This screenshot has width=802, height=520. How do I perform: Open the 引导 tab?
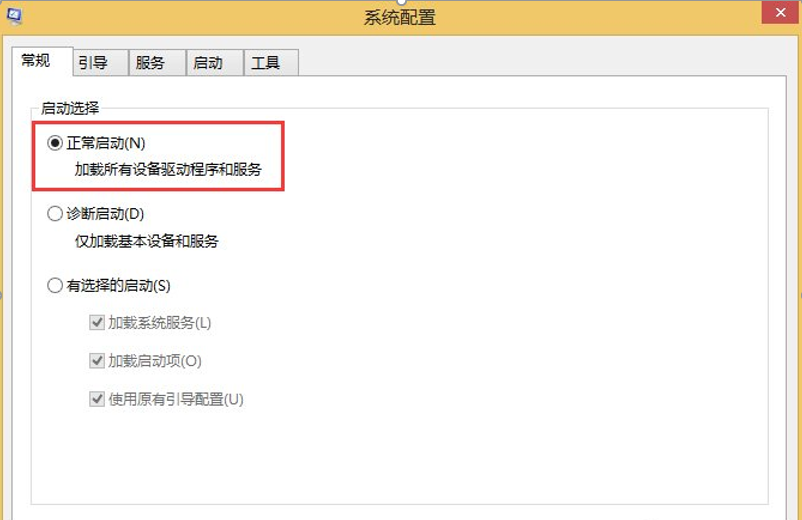click(x=93, y=62)
